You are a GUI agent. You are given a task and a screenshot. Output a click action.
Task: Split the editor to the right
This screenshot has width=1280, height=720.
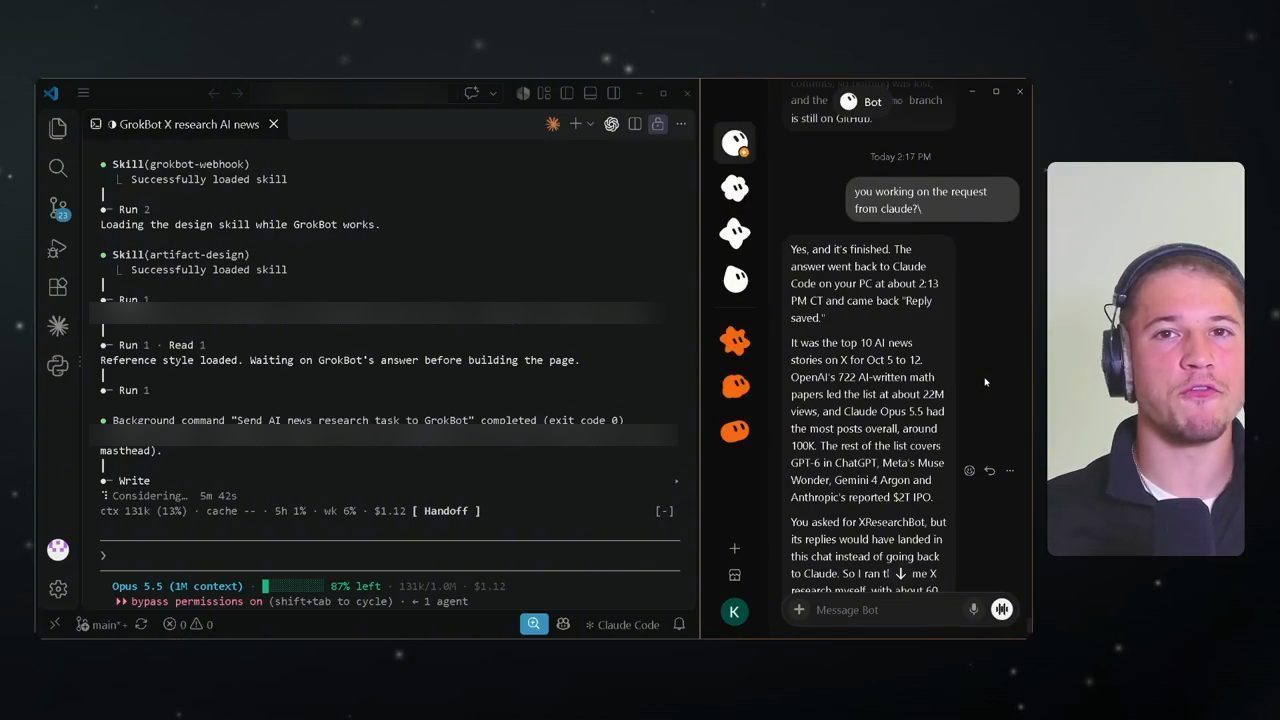(x=635, y=124)
